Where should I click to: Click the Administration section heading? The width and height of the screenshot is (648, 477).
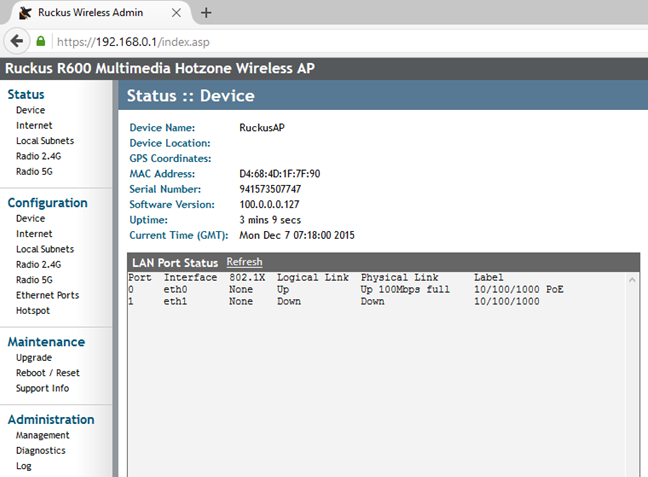[x=51, y=419]
